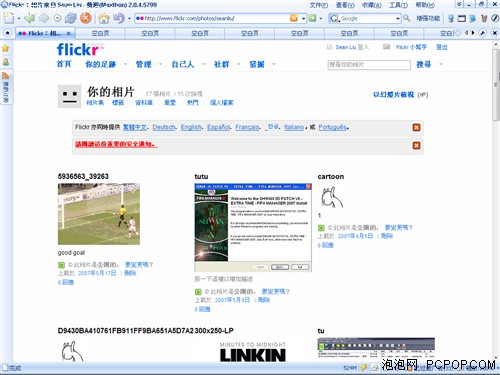Image resolution: width=500 pixels, height=375 pixels.
Task: Dismiss the language notice with orange X
Action: click(x=416, y=127)
